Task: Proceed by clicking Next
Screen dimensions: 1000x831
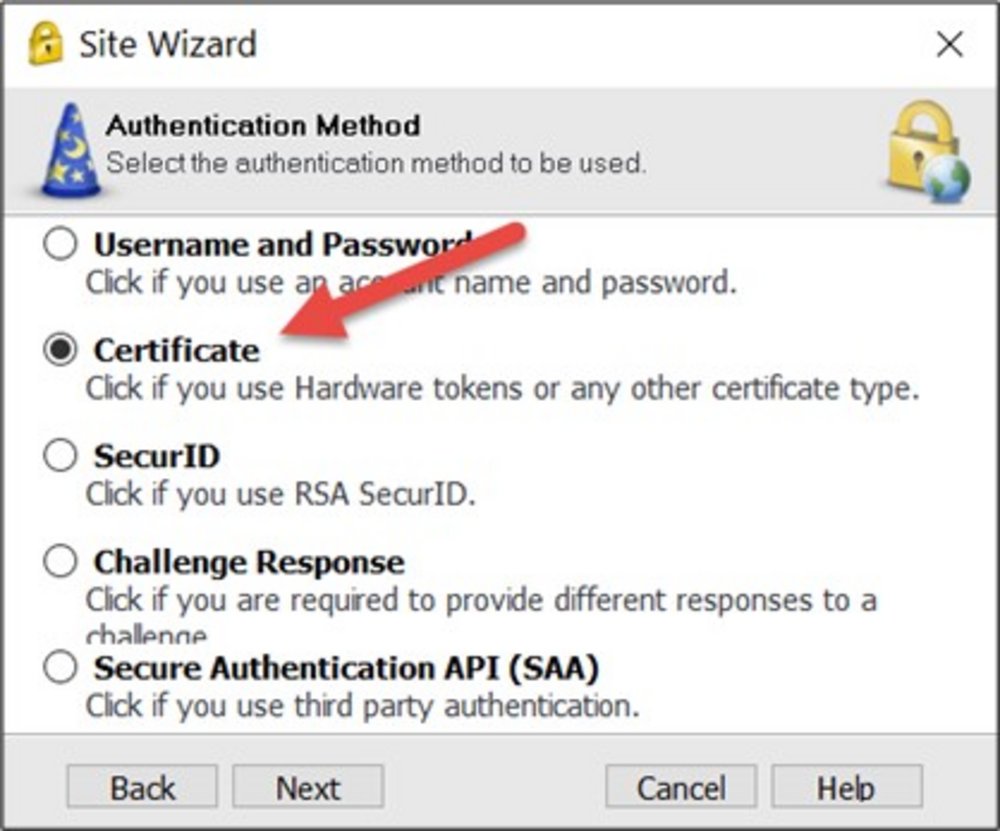Action: click(x=308, y=787)
